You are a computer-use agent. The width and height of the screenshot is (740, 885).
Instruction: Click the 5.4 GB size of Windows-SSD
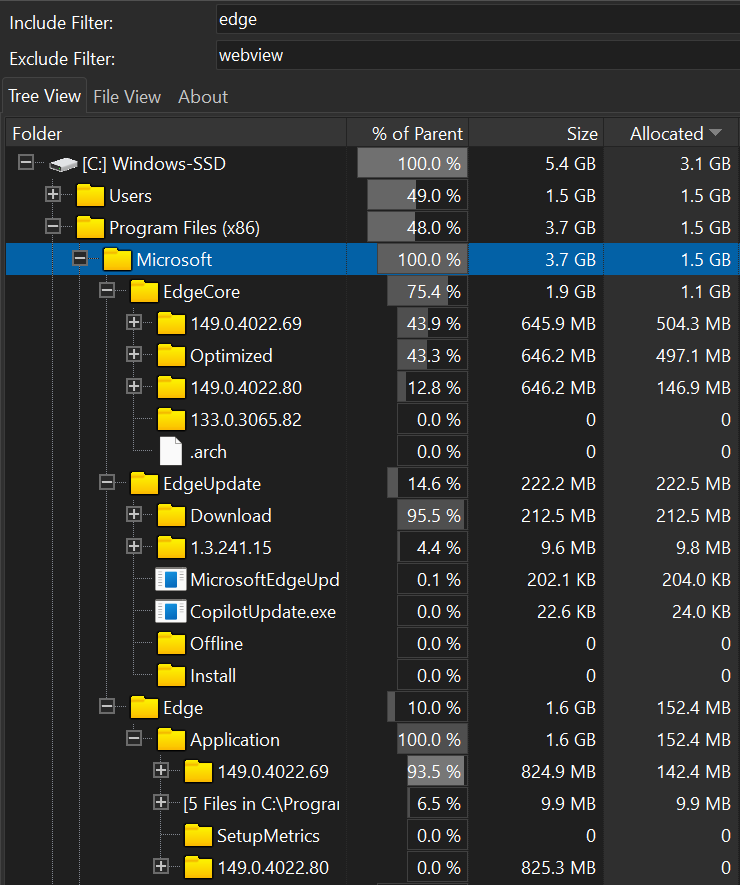pyautogui.click(x=570, y=164)
